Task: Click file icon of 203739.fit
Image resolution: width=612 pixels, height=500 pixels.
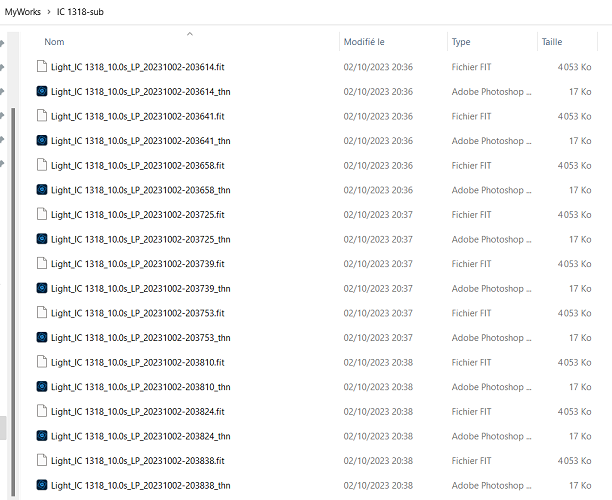Action: [x=42, y=263]
